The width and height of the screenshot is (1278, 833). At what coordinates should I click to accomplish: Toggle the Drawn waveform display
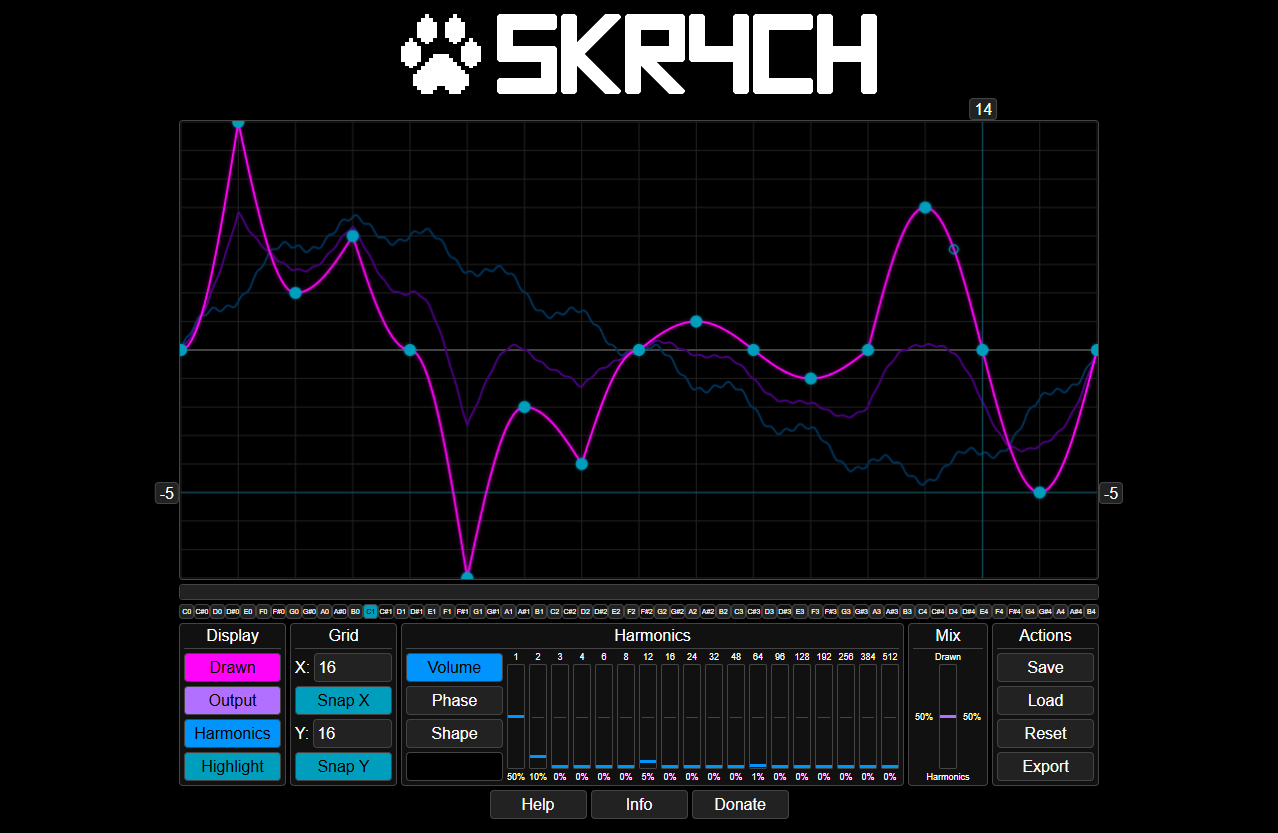(232, 667)
